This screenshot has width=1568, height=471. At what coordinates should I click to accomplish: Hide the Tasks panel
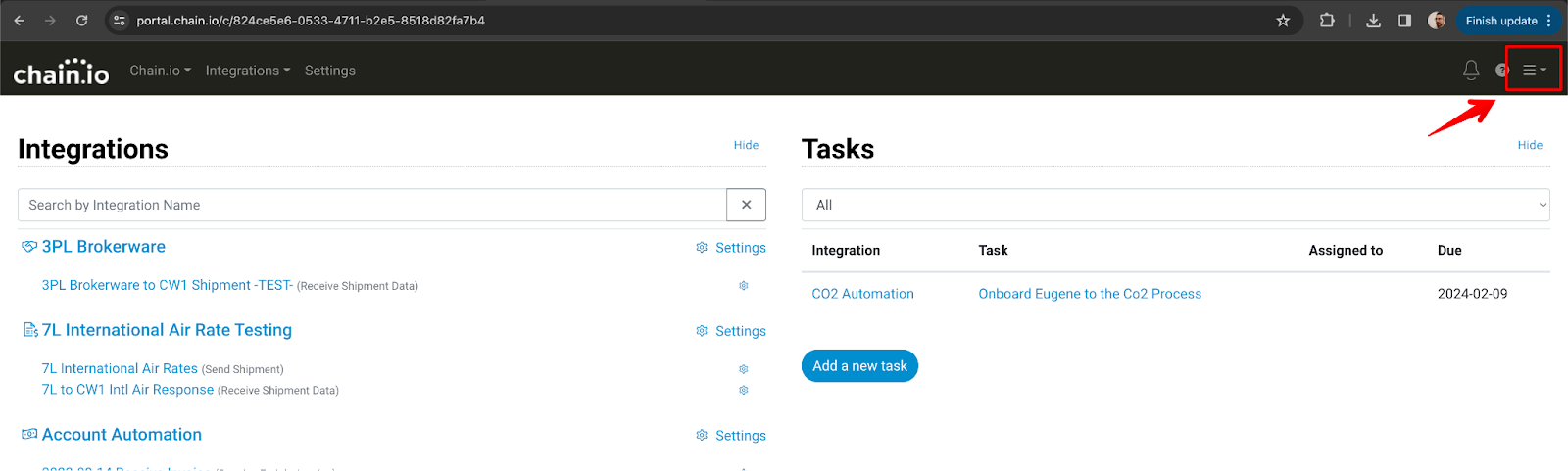point(1530,145)
